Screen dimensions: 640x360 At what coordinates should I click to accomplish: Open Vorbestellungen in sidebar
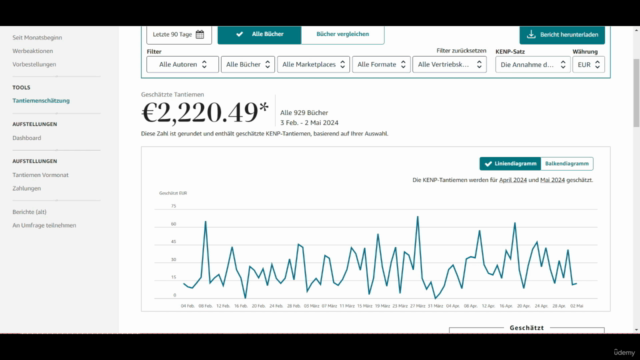coord(34,64)
